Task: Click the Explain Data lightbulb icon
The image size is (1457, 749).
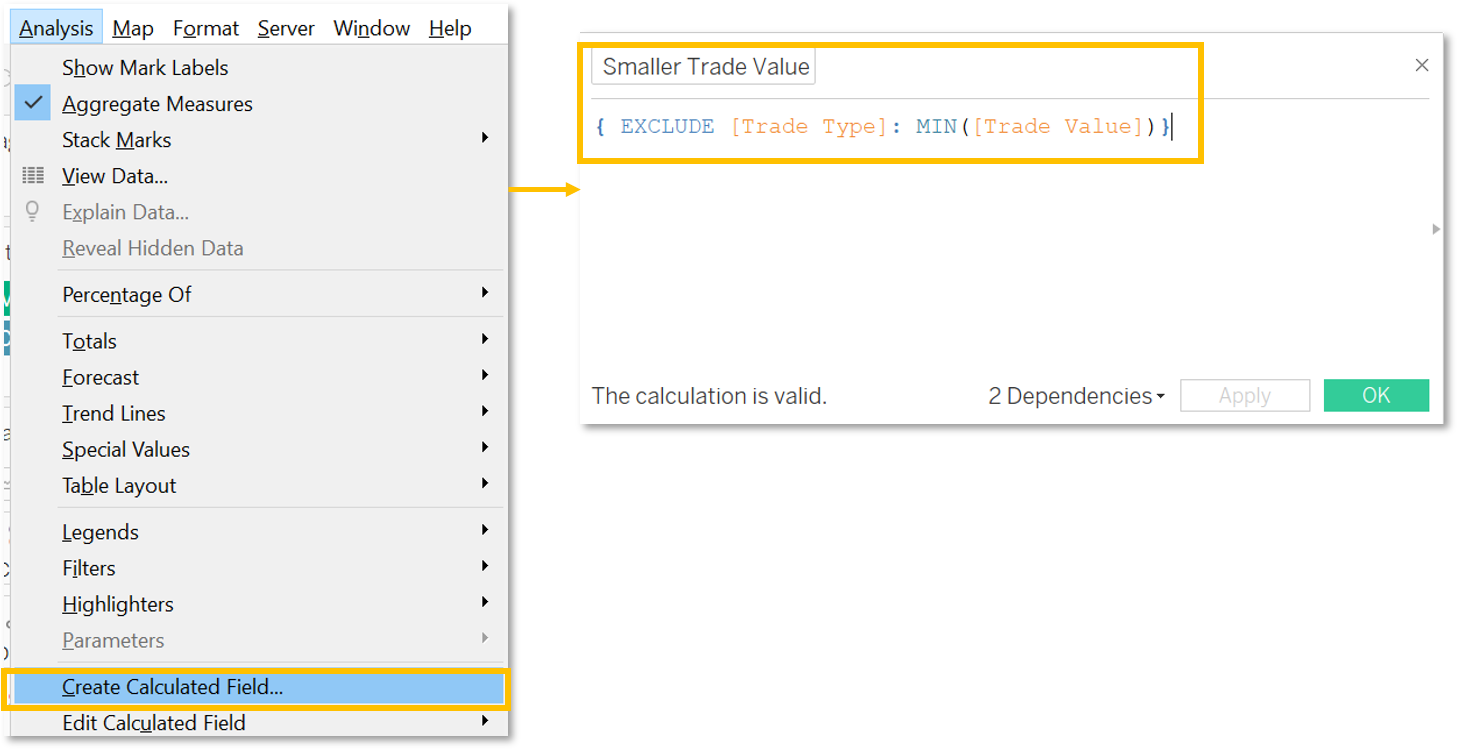Action: (x=33, y=212)
